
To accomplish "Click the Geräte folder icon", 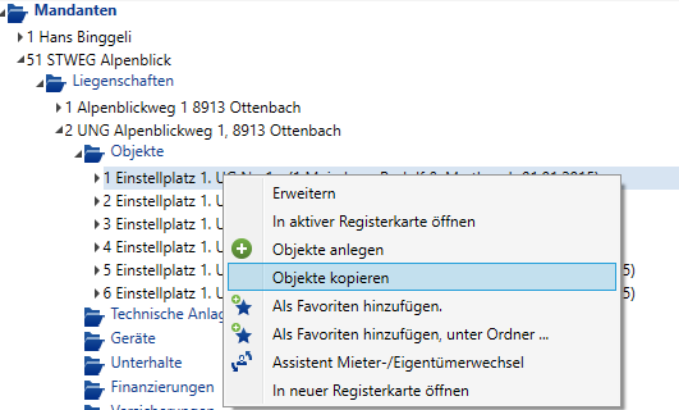I will click(x=94, y=341).
